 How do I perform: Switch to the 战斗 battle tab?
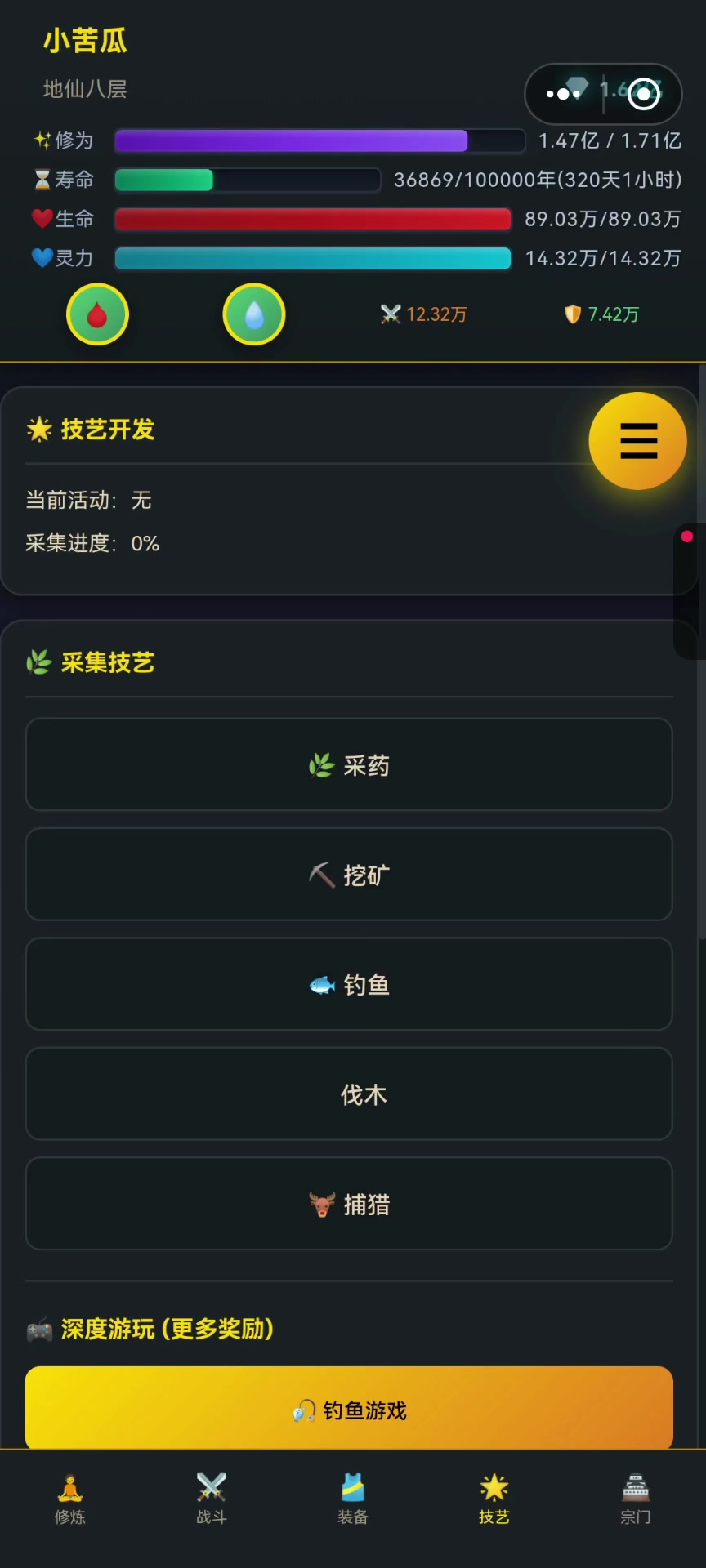(x=212, y=1499)
